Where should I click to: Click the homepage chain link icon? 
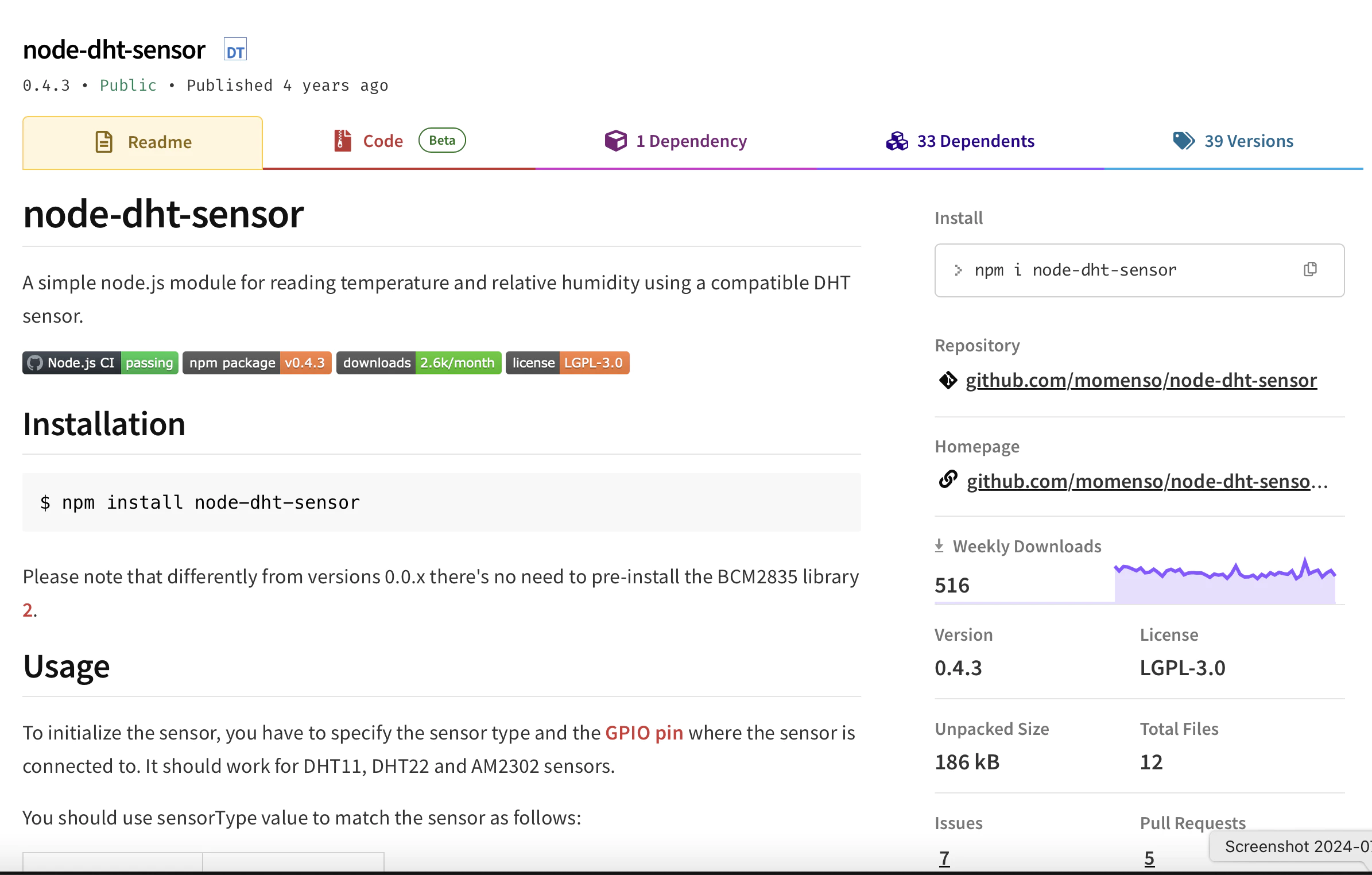(948, 479)
